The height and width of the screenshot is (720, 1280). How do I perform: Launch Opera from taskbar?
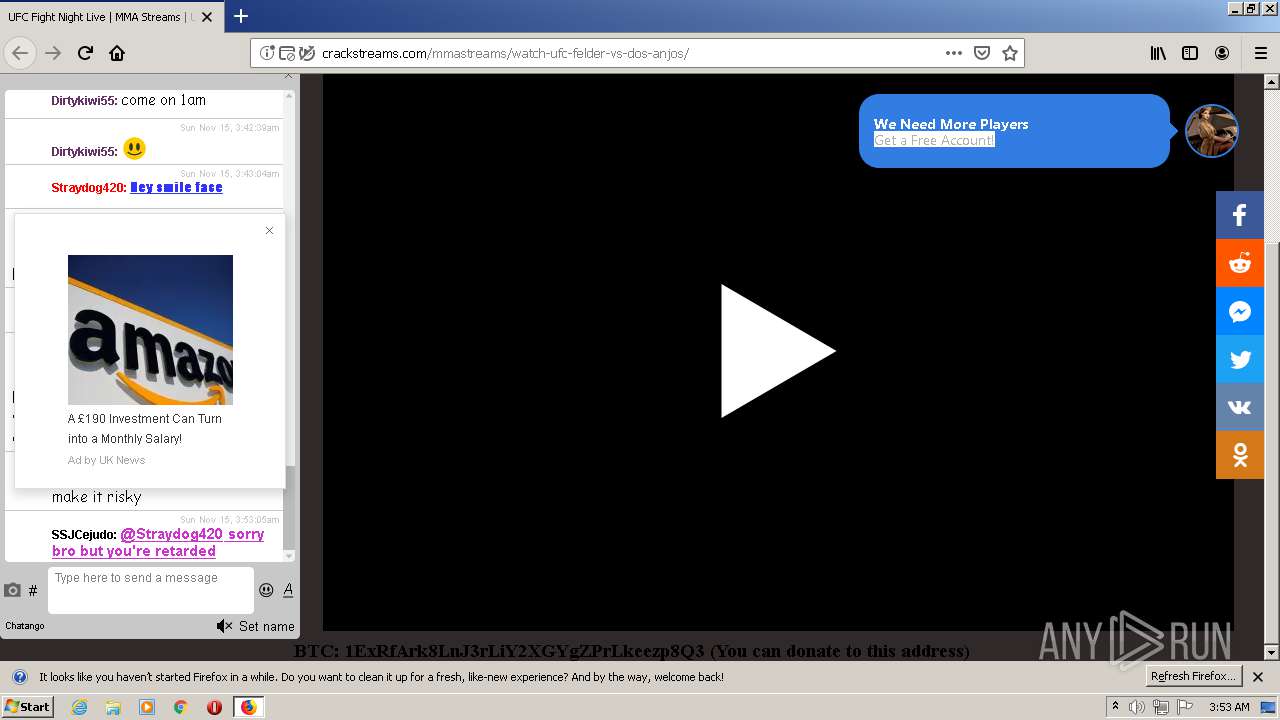tap(214, 707)
